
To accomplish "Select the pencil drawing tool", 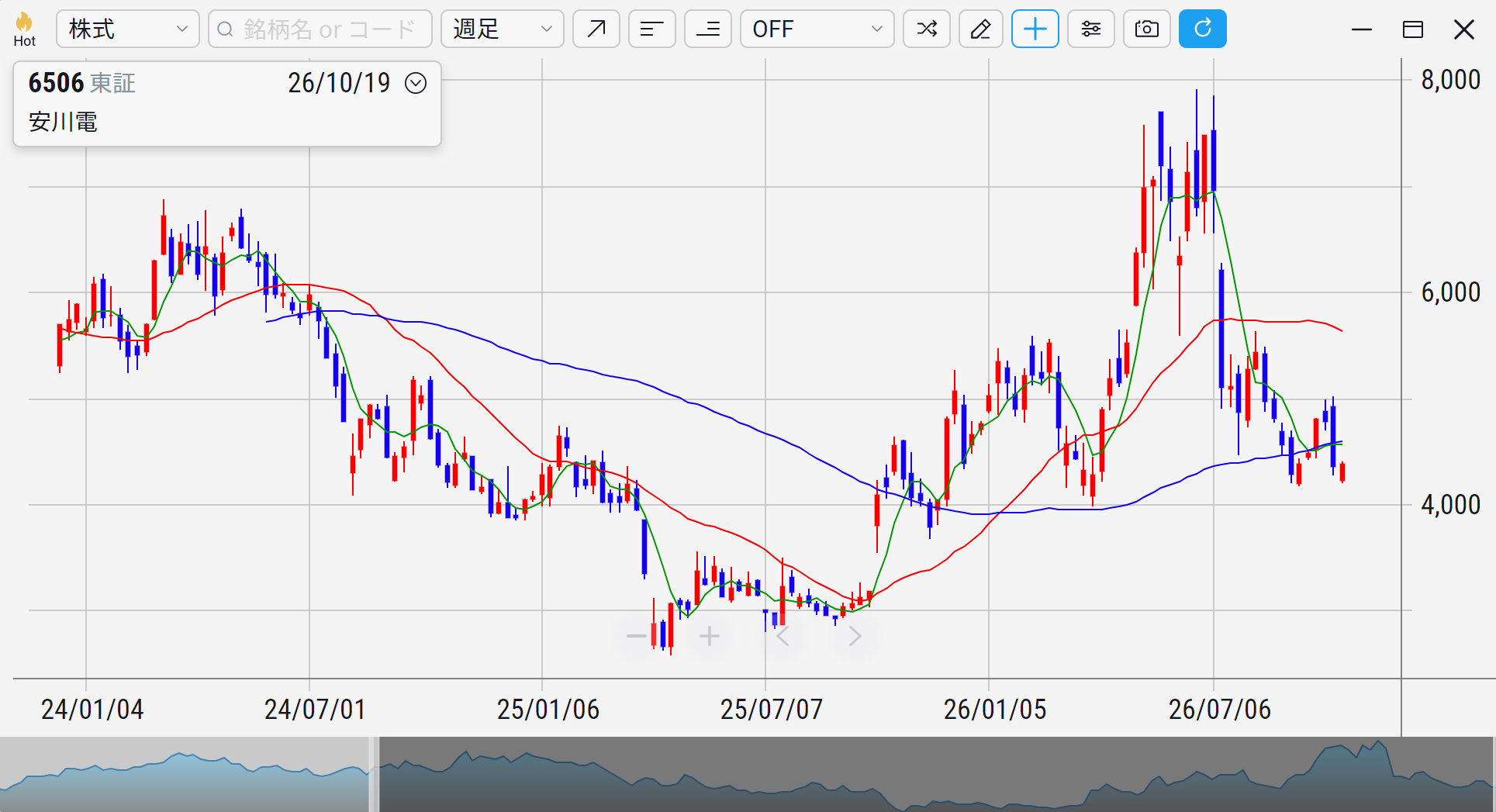I will coord(980,29).
